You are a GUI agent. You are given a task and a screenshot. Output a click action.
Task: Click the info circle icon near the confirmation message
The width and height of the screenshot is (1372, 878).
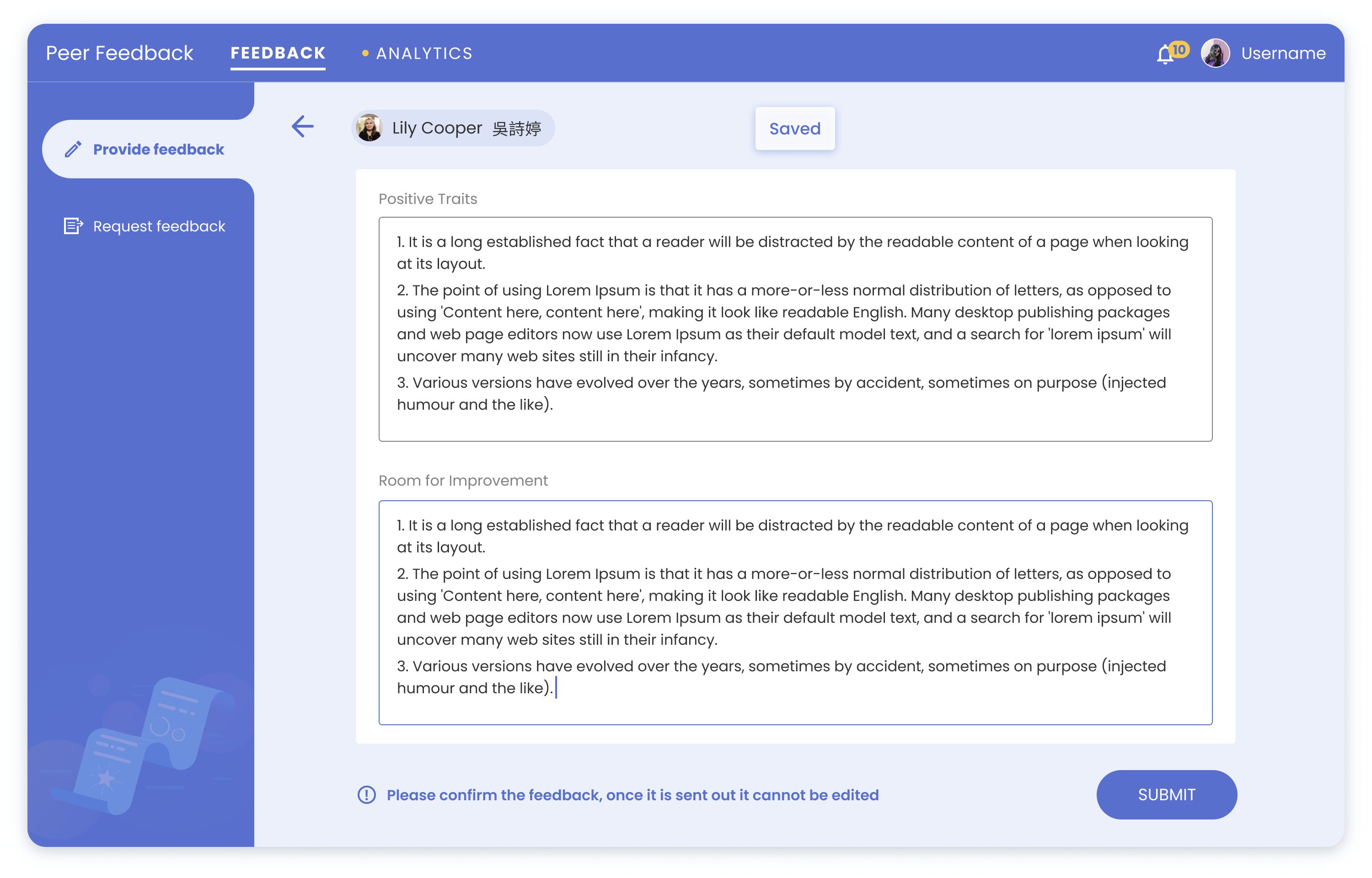pos(366,795)
